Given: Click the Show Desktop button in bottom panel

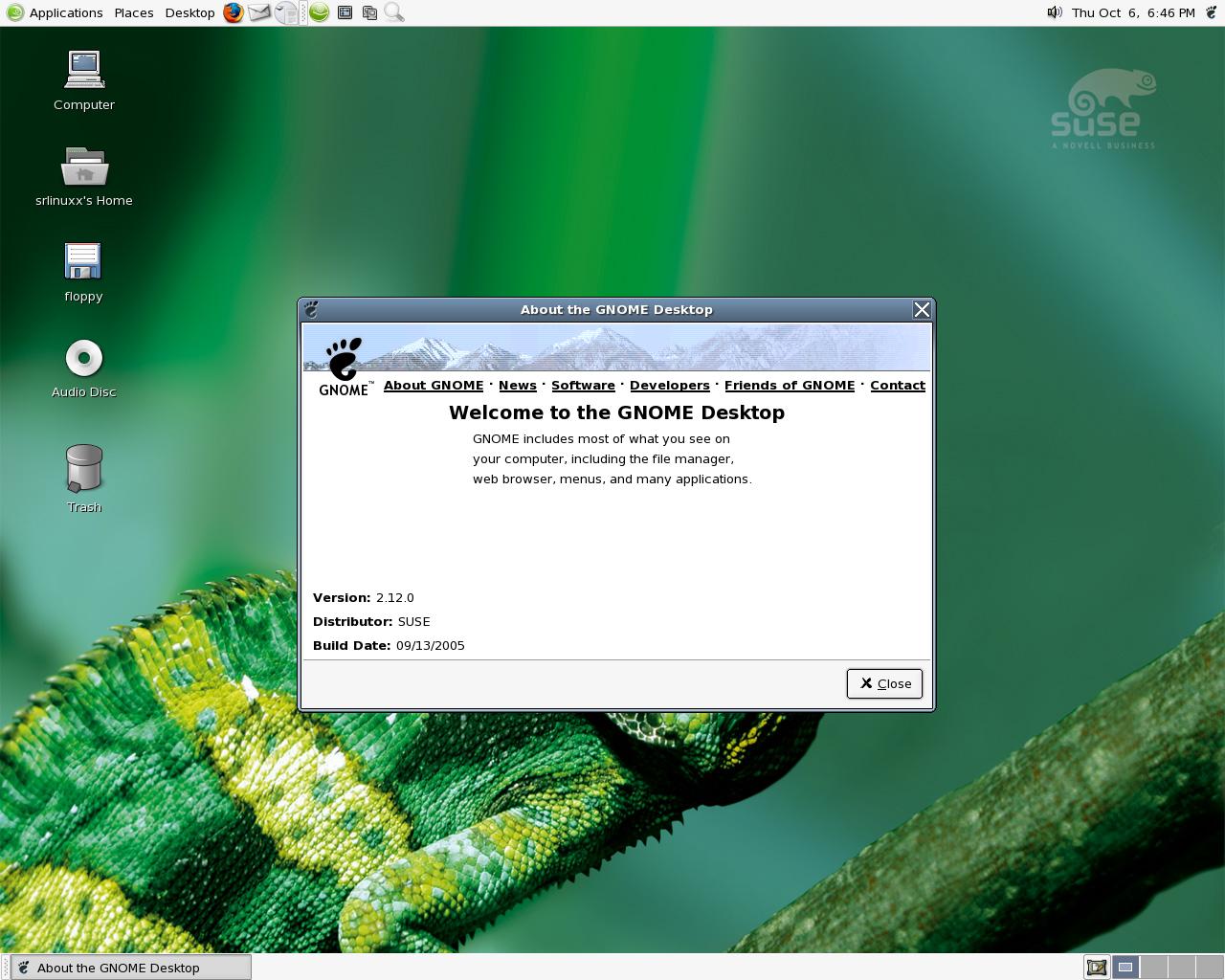Looking at the screenshot, I should point(1097,968).
